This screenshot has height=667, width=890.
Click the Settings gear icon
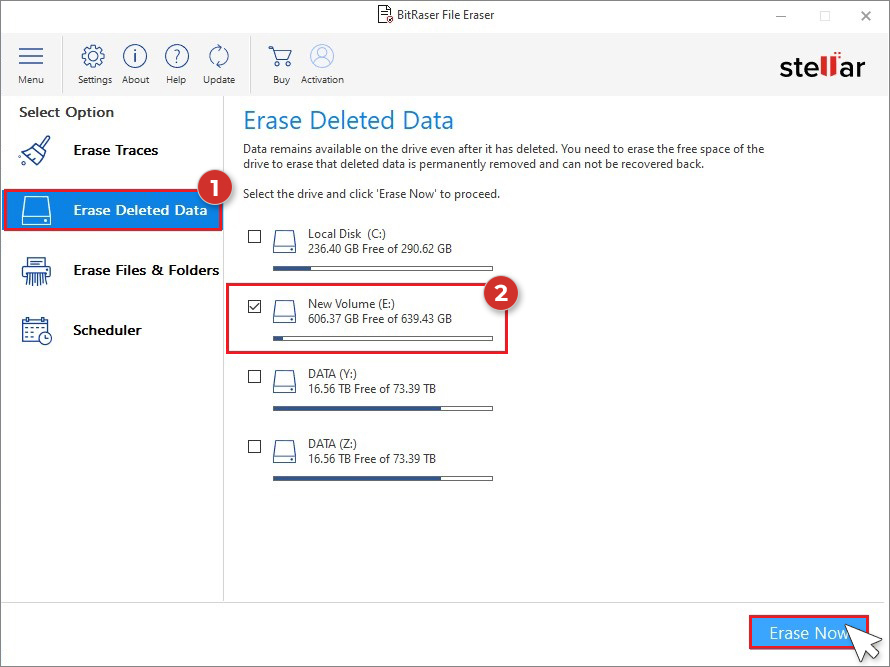tap(94, 58)
